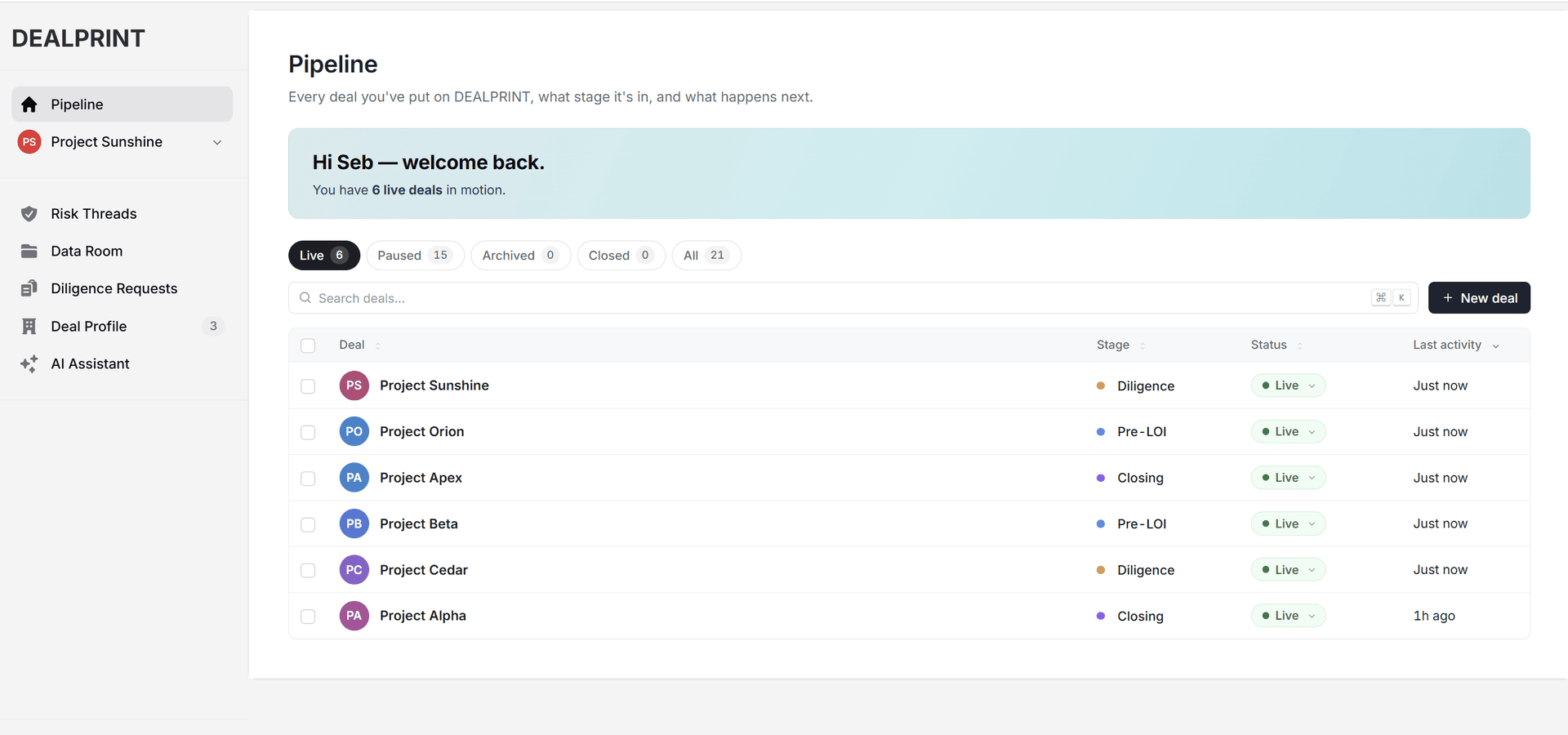Click the Pre-LOI stage of Project Orion

coord(1132,432)
